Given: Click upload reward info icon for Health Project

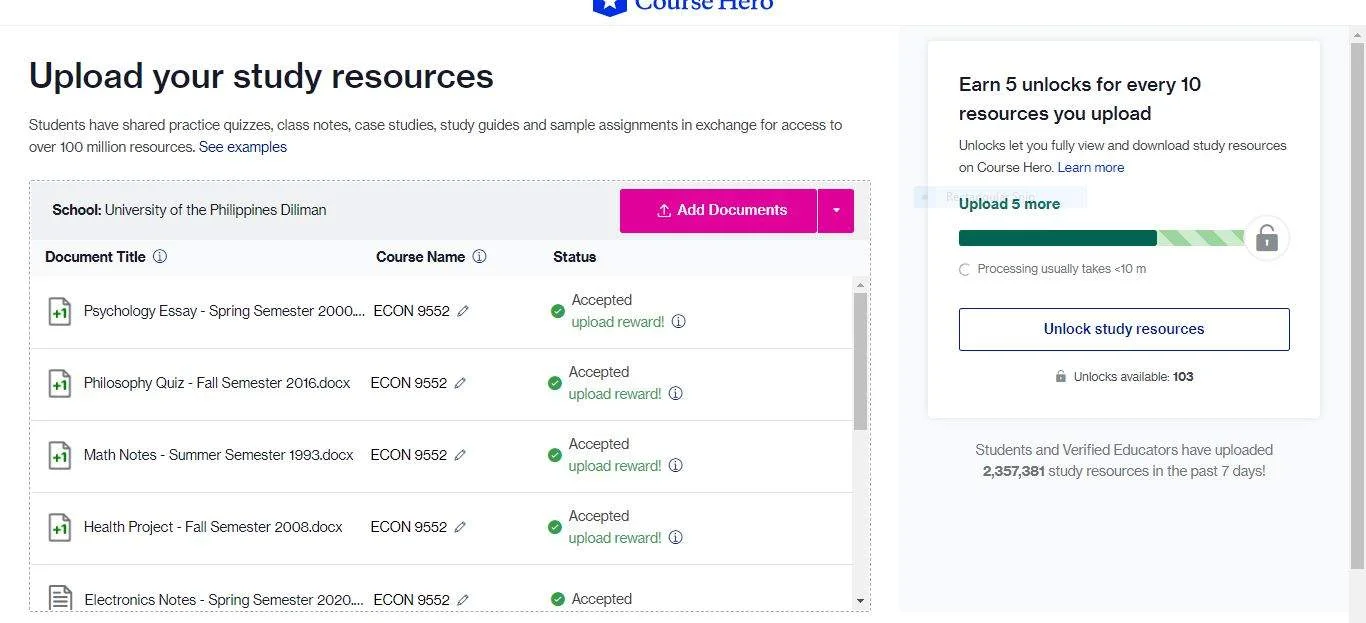Looking at the screenshot, I should coord(675,538).
